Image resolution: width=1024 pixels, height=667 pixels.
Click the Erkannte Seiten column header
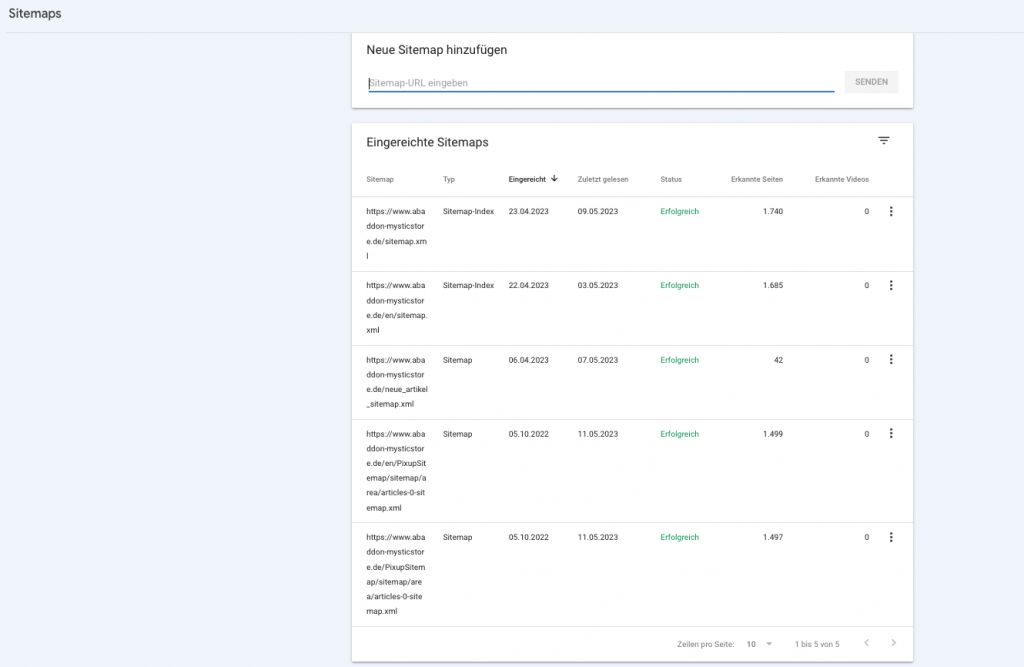pos(757,180)
